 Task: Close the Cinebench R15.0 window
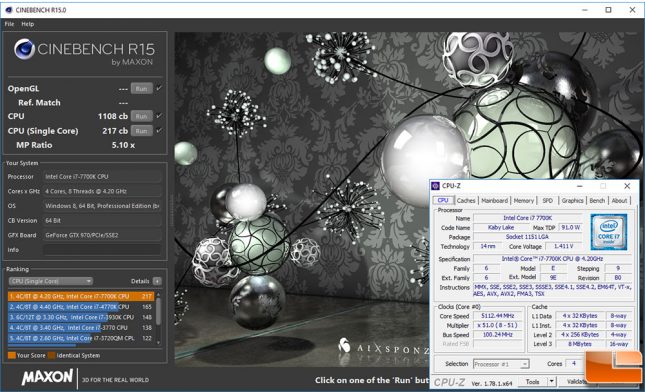pyautogui.click(x=633, y=10)
